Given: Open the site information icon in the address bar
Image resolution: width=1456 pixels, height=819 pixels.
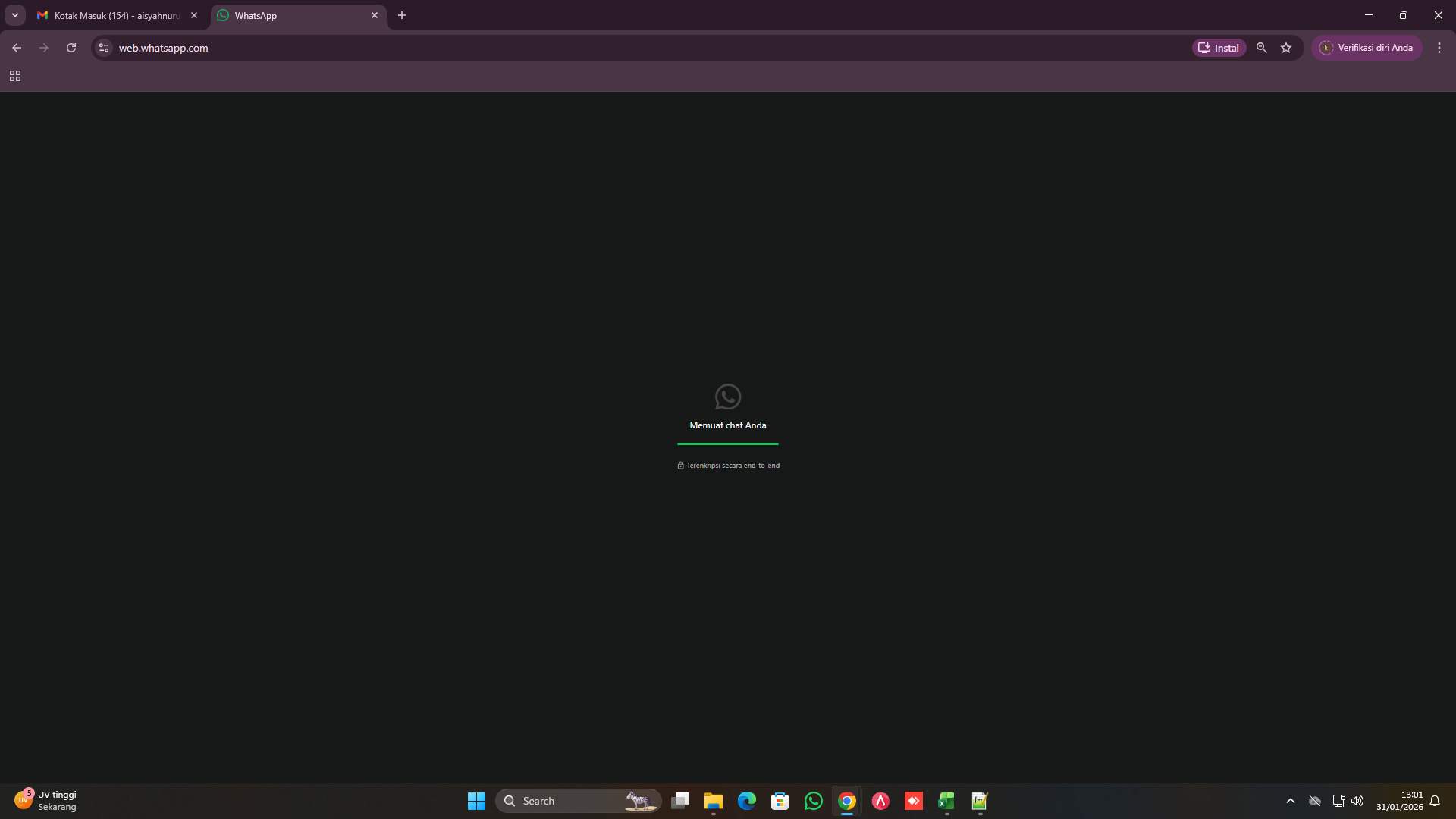Looking at the screenshot, I should (102, 47).
